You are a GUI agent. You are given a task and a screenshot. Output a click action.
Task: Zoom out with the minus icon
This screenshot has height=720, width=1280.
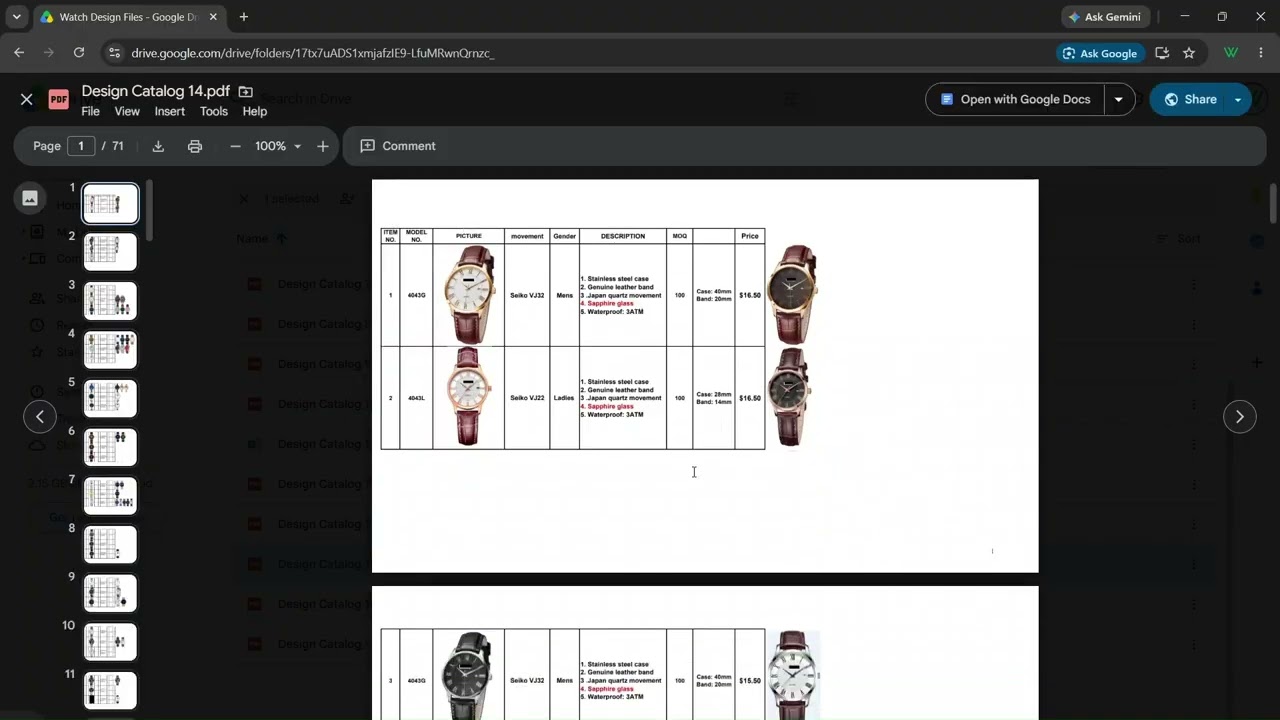[x=235, y=146]
